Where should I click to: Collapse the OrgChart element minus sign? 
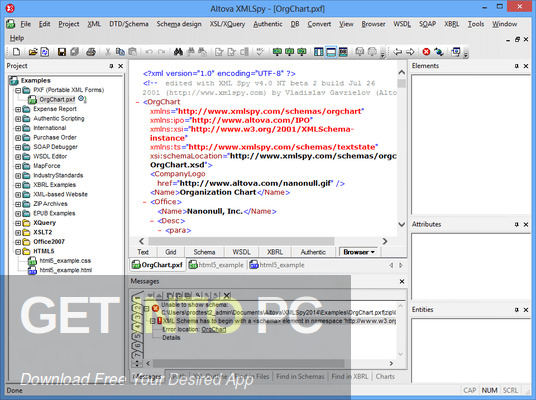coord(138,102)
